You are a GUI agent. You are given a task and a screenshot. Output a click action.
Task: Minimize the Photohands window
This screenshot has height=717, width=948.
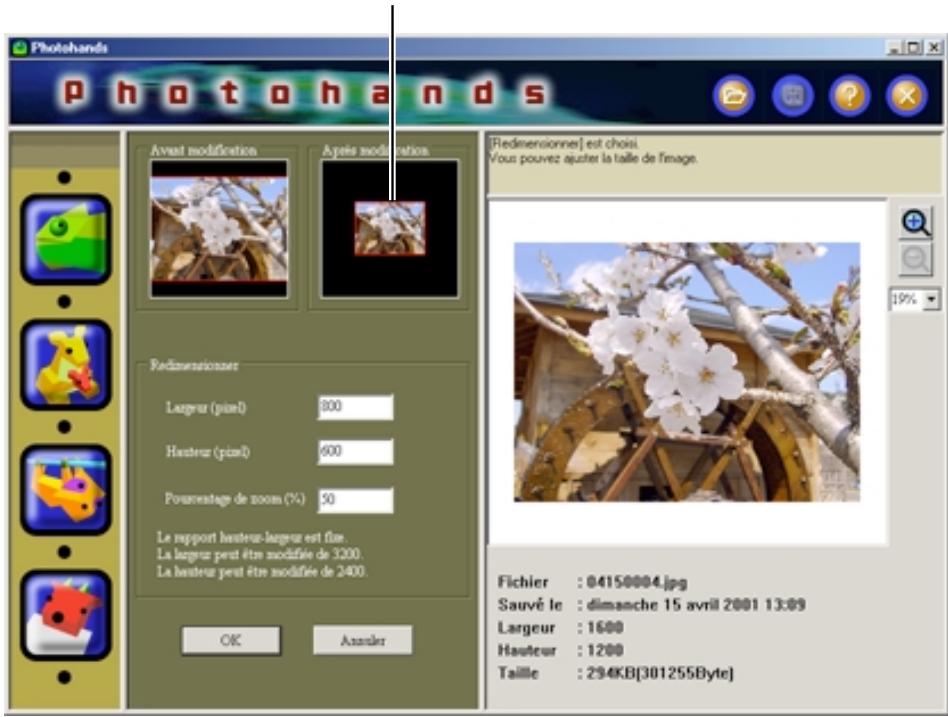point(894,48)
